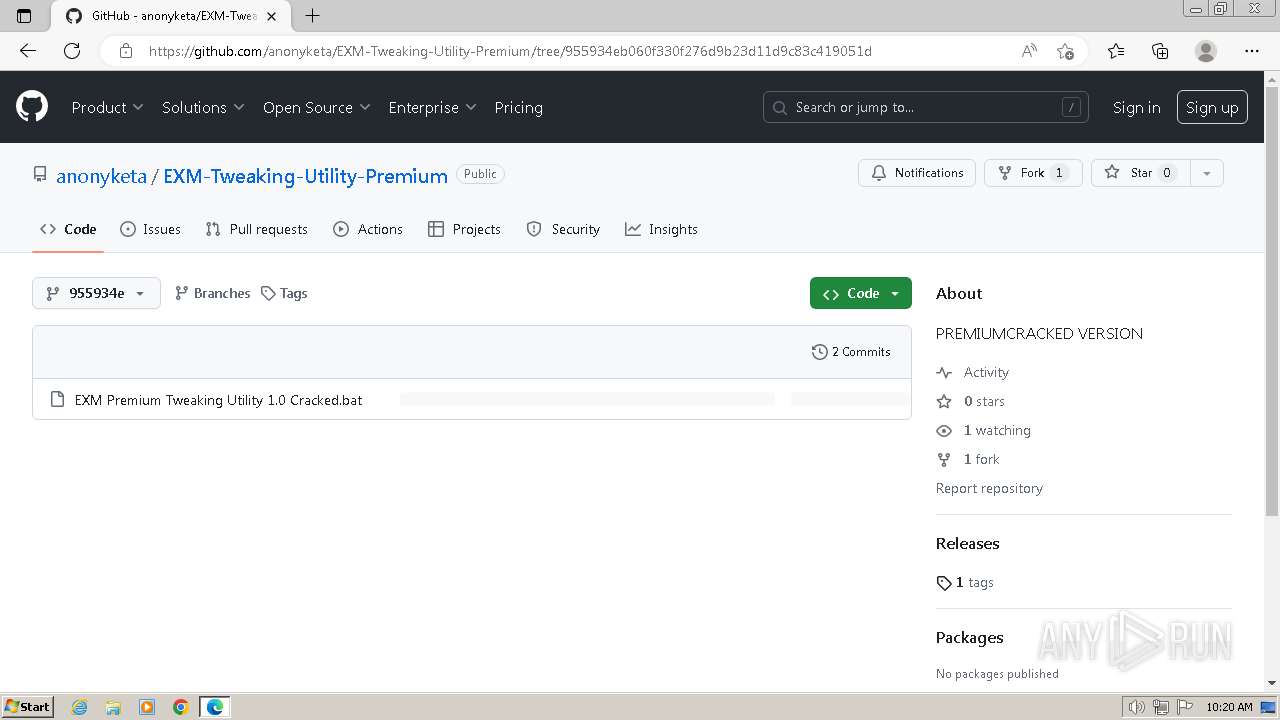Switch to the Pull requests tab
This screenshot has height=720, width=1280.
[x=257, y=229]
